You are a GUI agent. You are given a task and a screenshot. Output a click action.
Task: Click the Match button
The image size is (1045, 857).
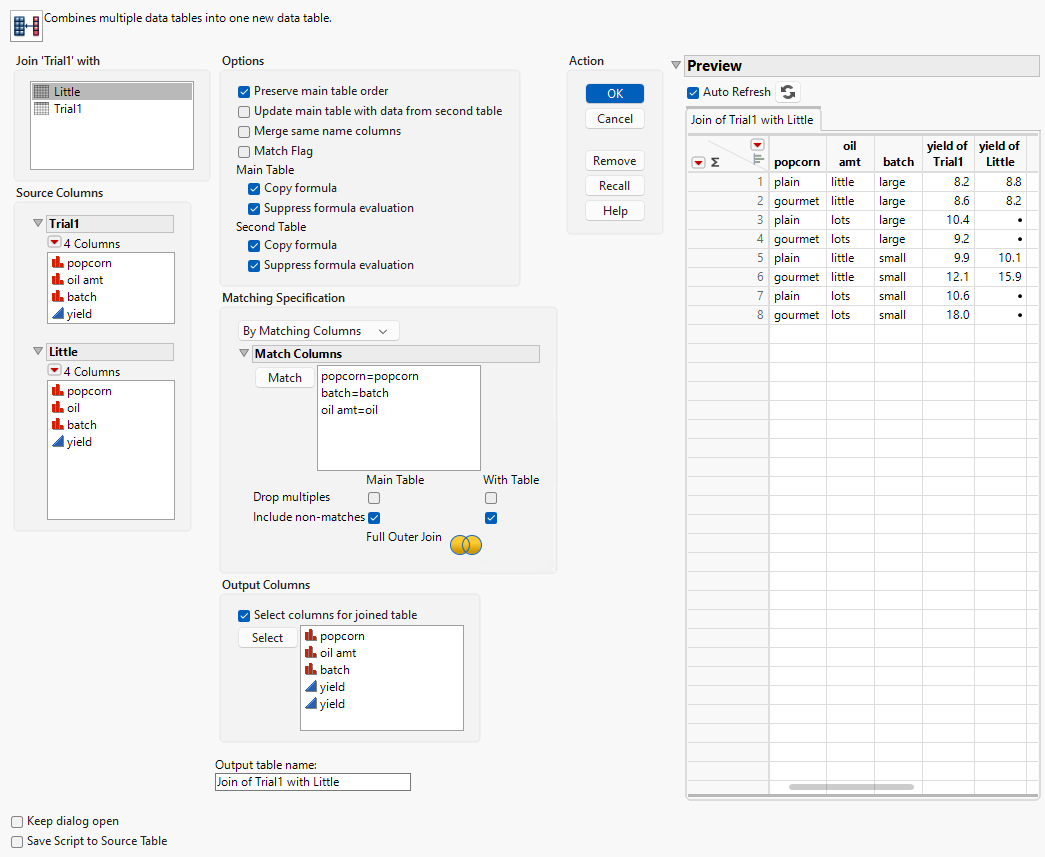coord(284,378)
